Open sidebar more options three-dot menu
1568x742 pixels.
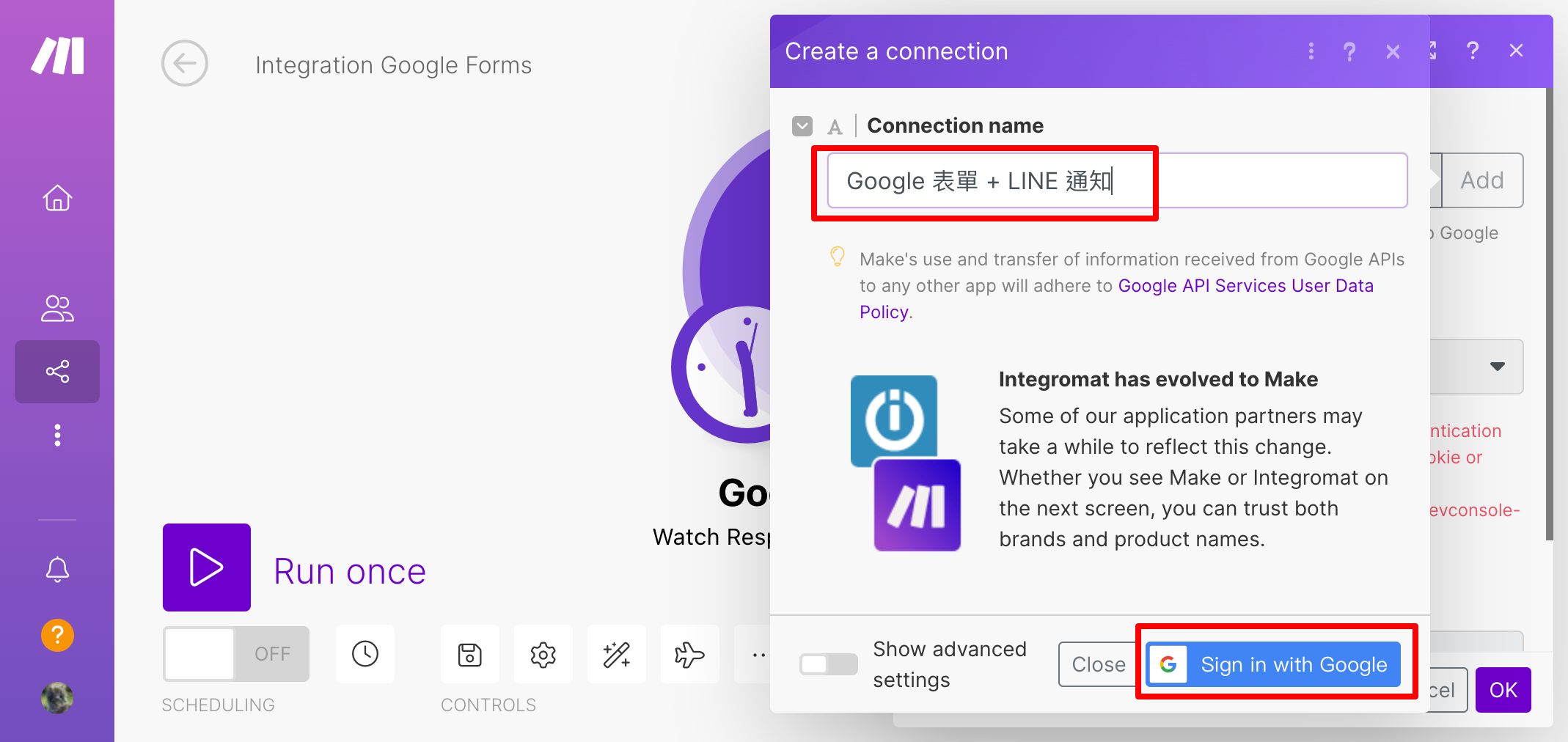pyautogui.click(x=57, y=435)
